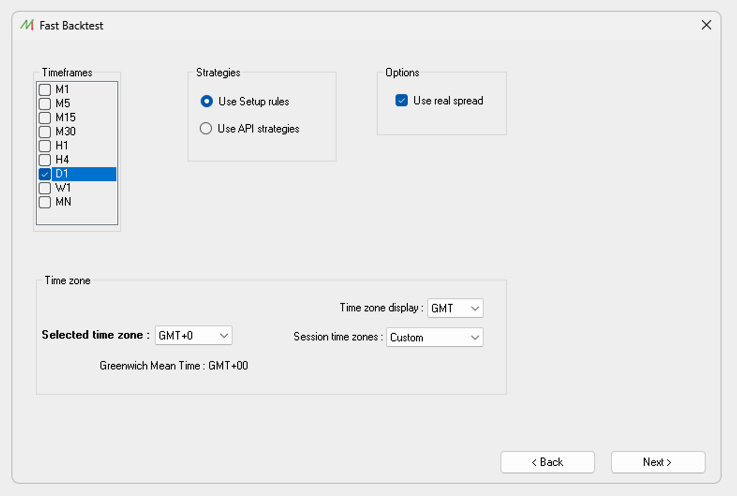Expand the Time zone display dropdown

(455, 308)
